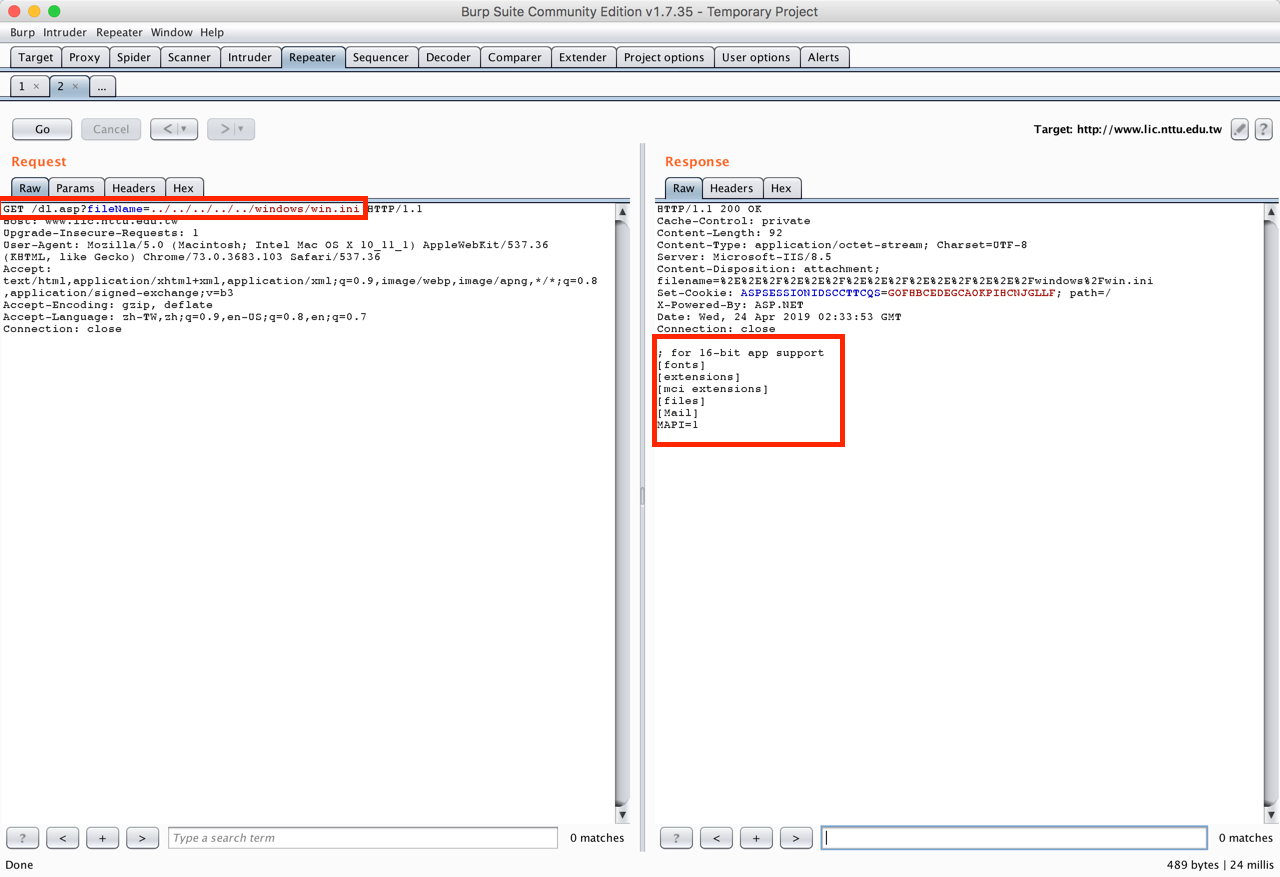Show the Hex view of the Request
This screenshot has width=1280, height=877.
tap(184, 188)
